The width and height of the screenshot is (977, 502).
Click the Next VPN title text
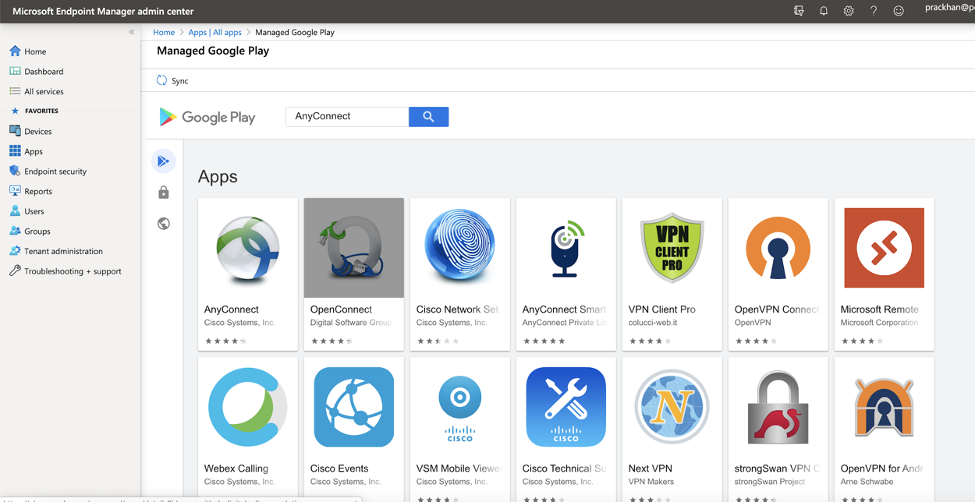tap(650, 468)
